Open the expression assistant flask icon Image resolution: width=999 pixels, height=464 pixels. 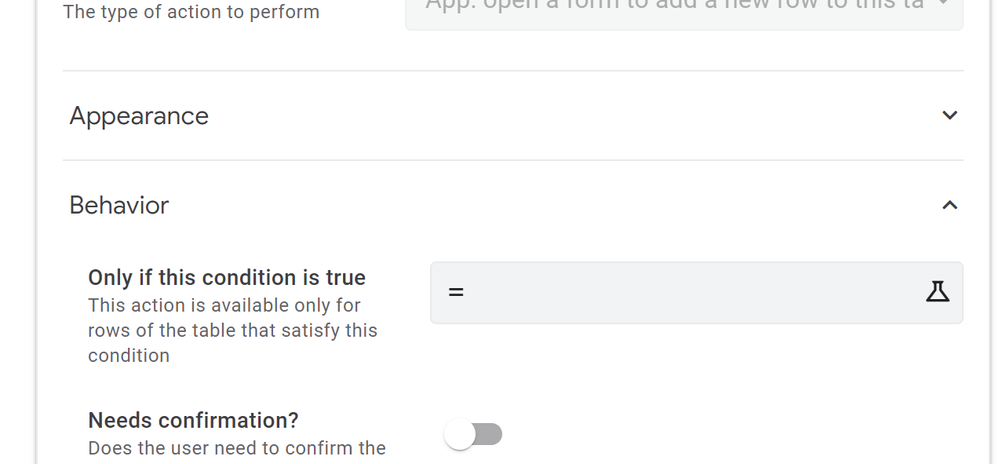tap(937, 292)
